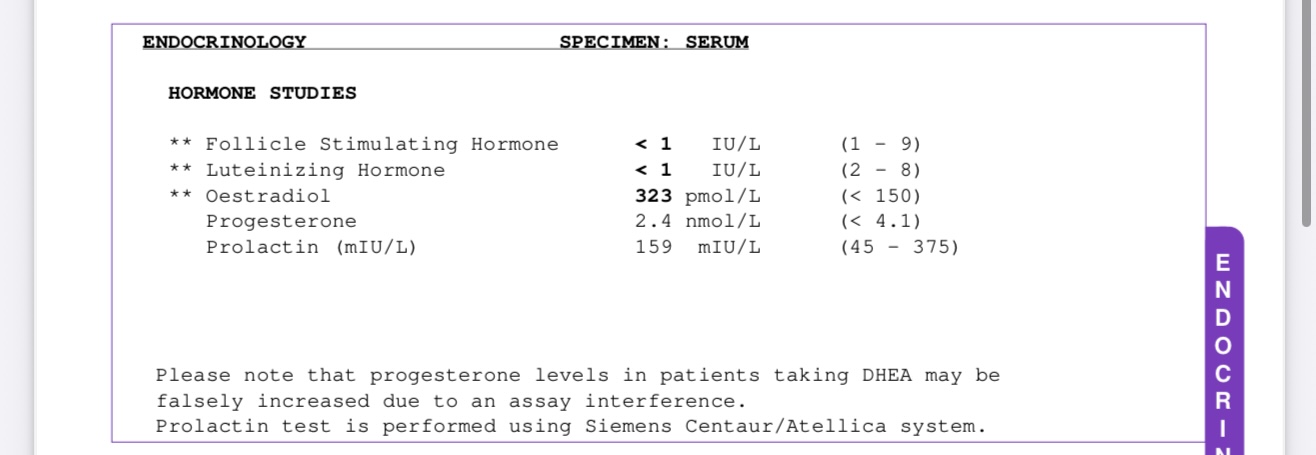Viewport: 1316px width, 455px height.
Task: Click the DHEA progesterone interference note
Action: [577, 388]
